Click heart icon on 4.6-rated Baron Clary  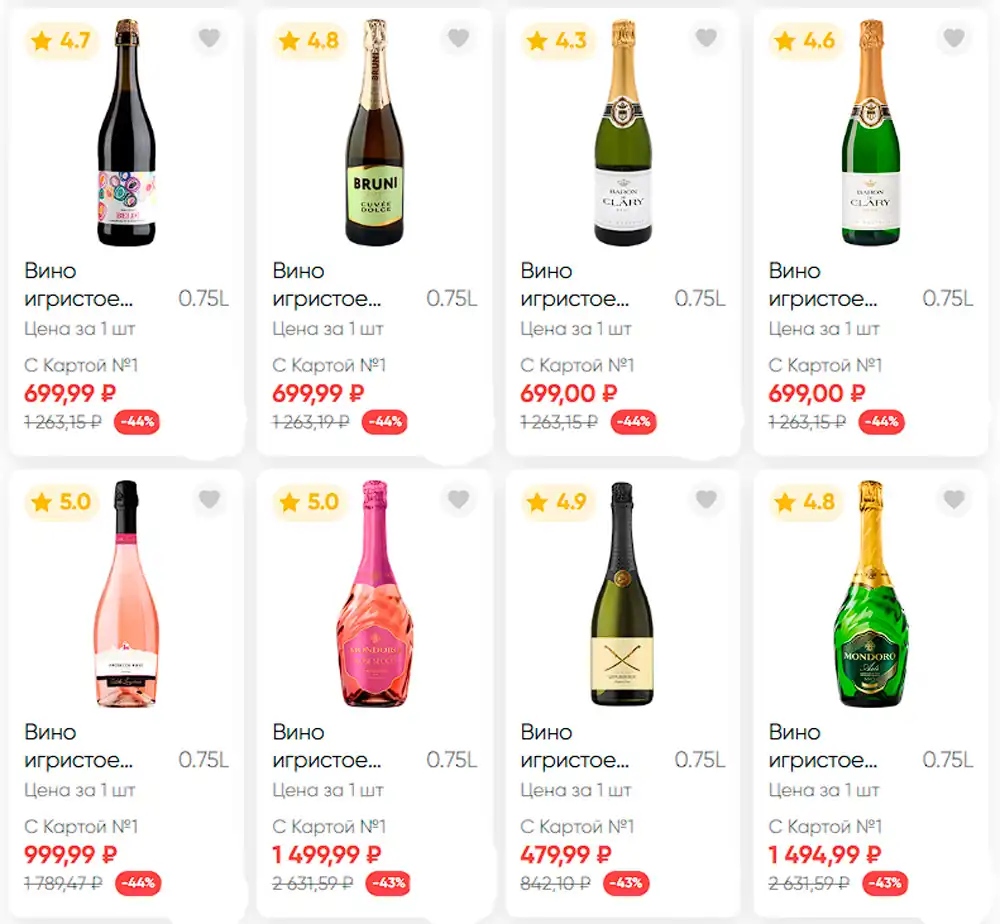[x=954, y=39]
